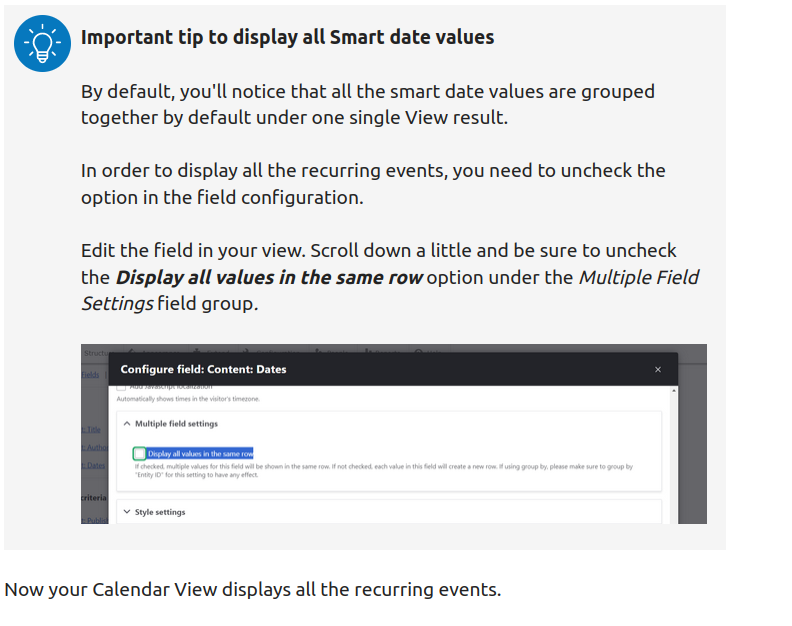Image resolution: width=792 pixels, height=626 pixels.
Task: Click the bold Display all values text
Action: 269,277
